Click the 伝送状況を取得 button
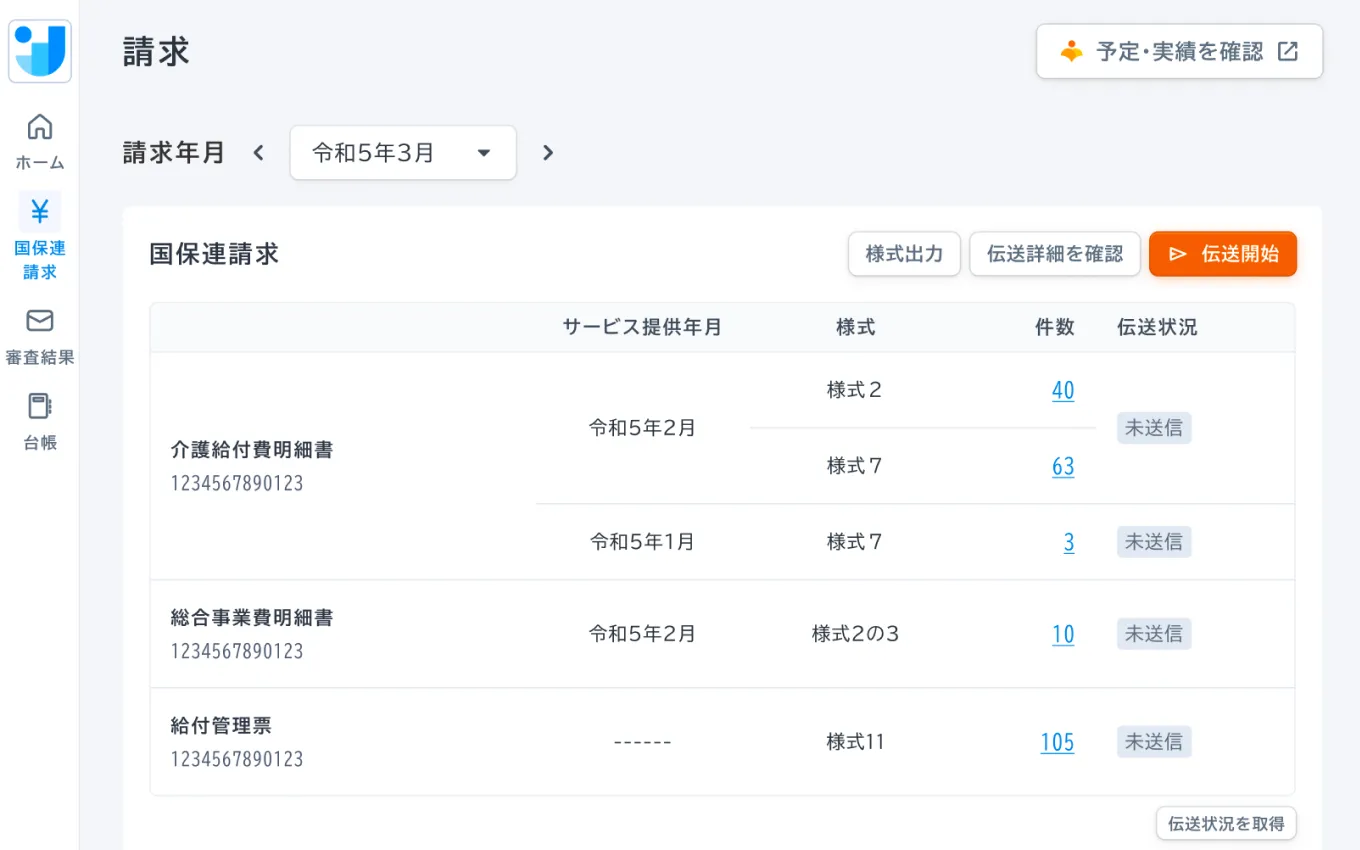 (x=1226, y=823)
